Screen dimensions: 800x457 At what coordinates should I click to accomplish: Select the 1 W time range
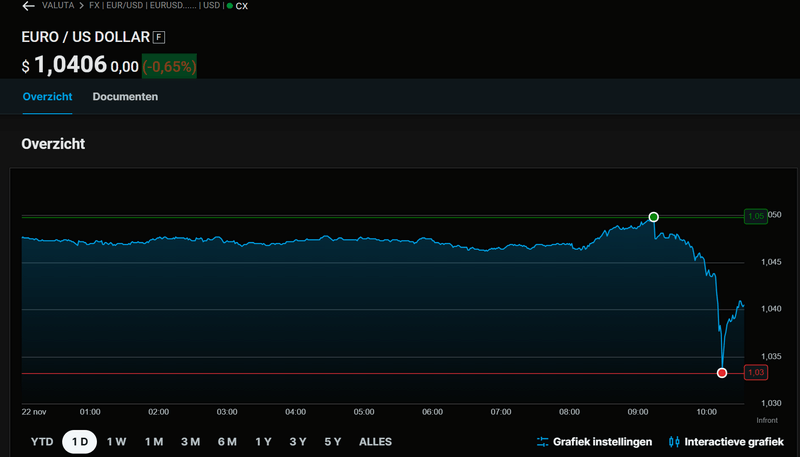click(116, 442)
